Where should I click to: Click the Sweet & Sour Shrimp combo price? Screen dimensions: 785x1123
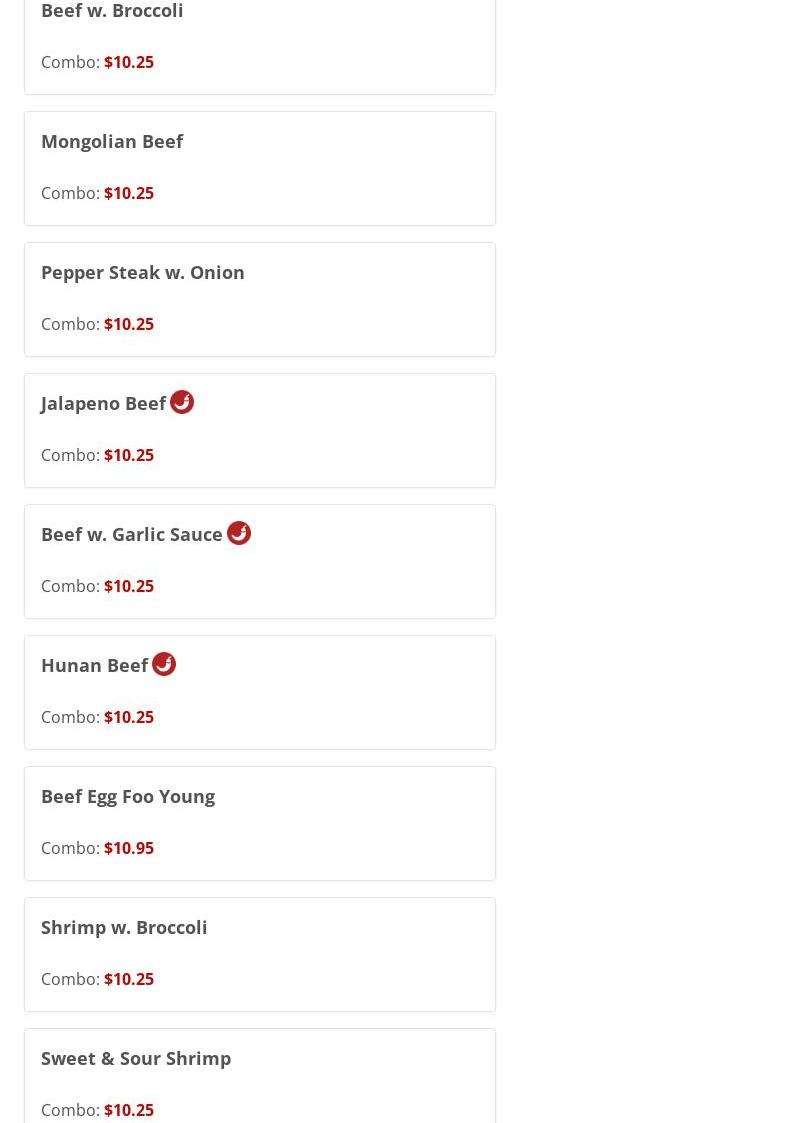(x=129, y=1110)
